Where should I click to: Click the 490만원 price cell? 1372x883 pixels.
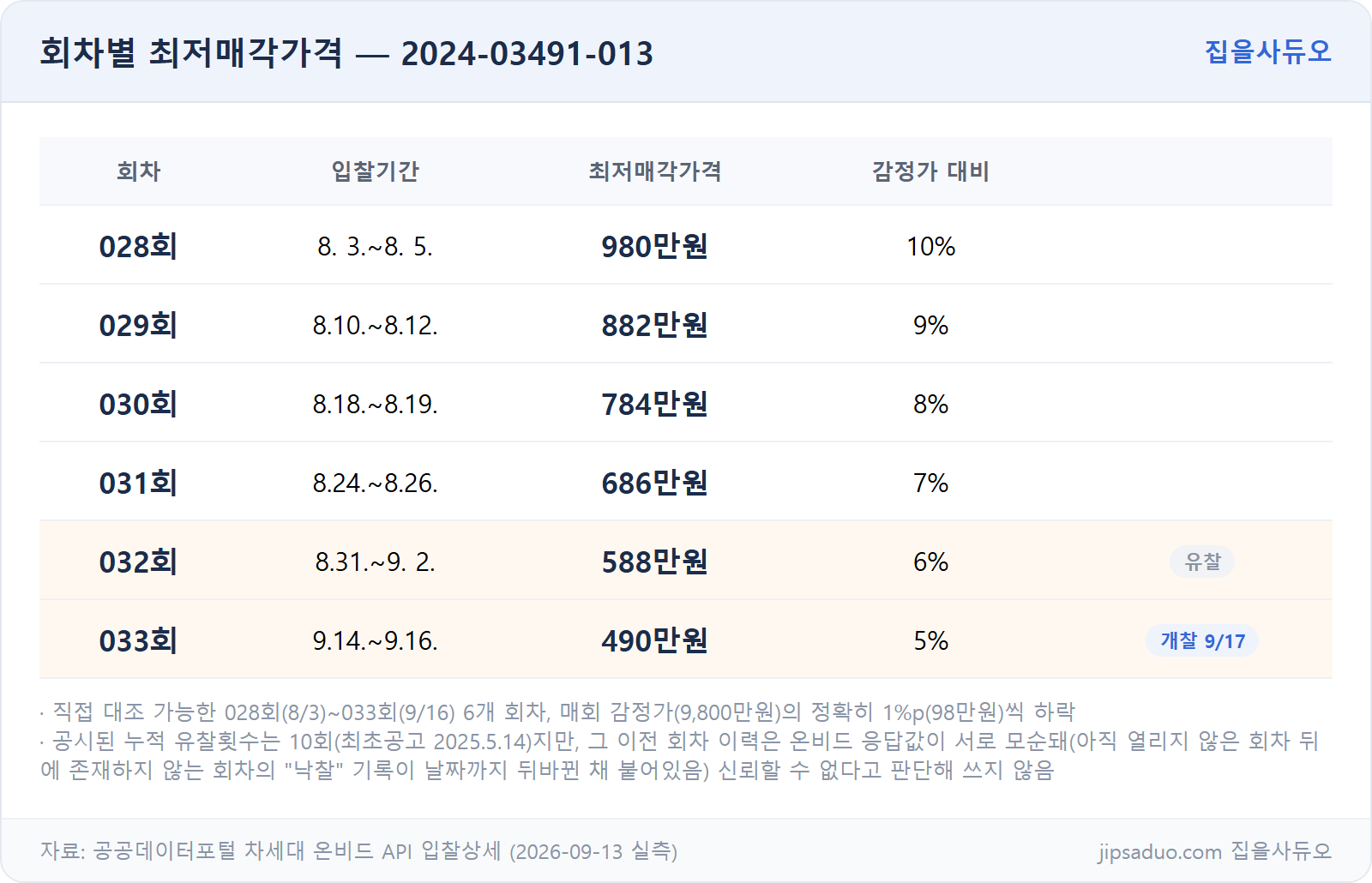pyautogui.click(x=654, y=640)
